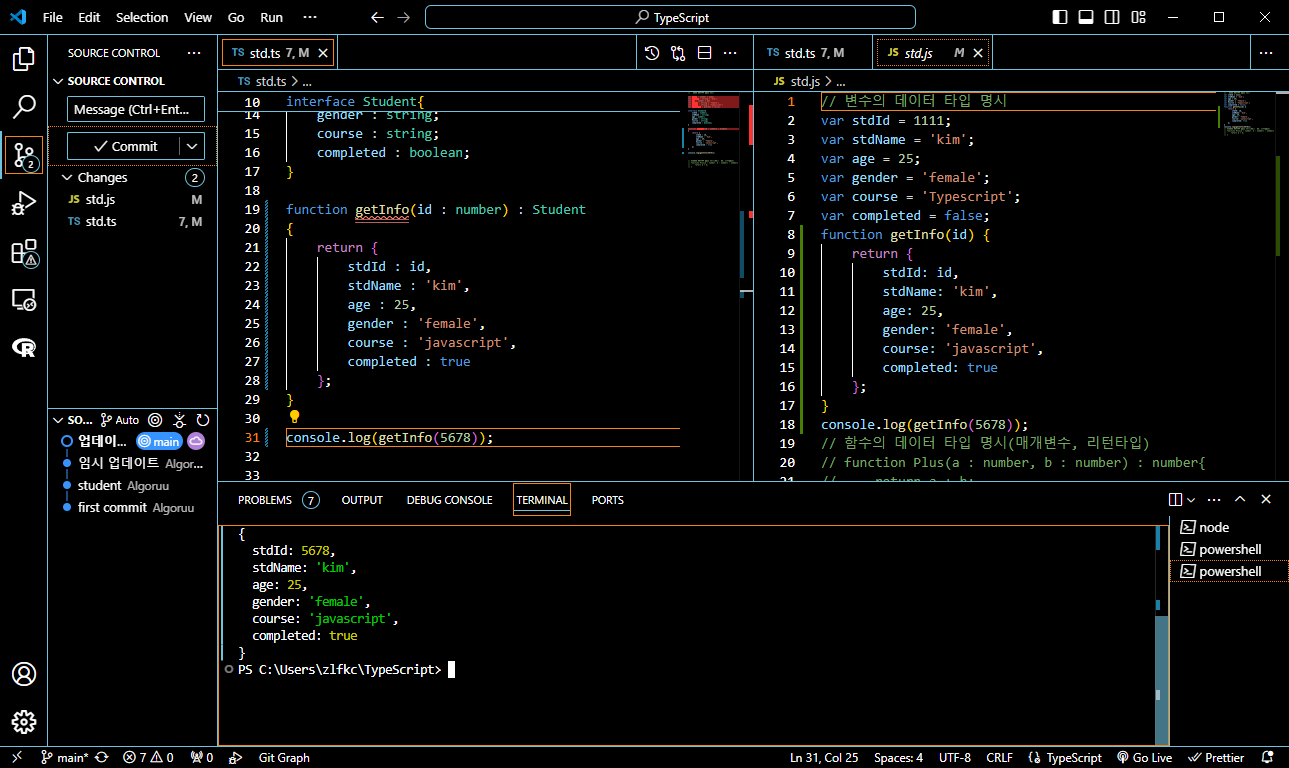Open Git Graph from status bar
The height and width of the screenshot is (768, 1289).
coord(284,758)
